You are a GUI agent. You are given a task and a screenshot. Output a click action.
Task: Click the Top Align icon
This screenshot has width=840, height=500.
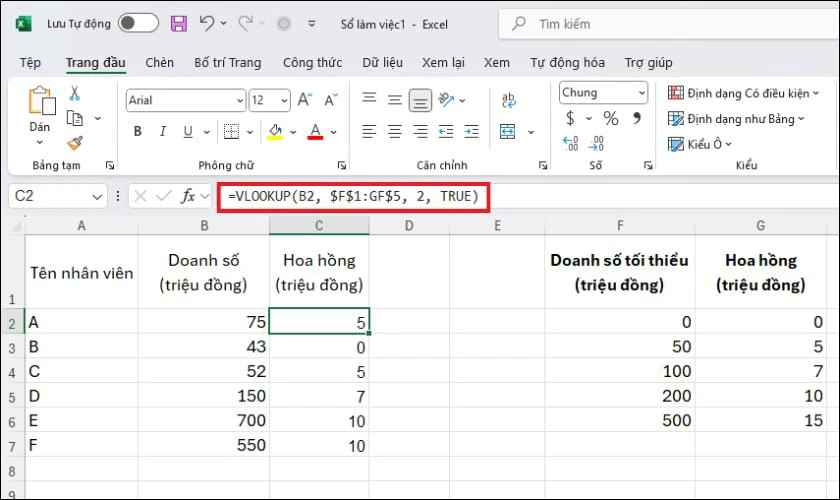pyautogui.click(x=369, y=99)
